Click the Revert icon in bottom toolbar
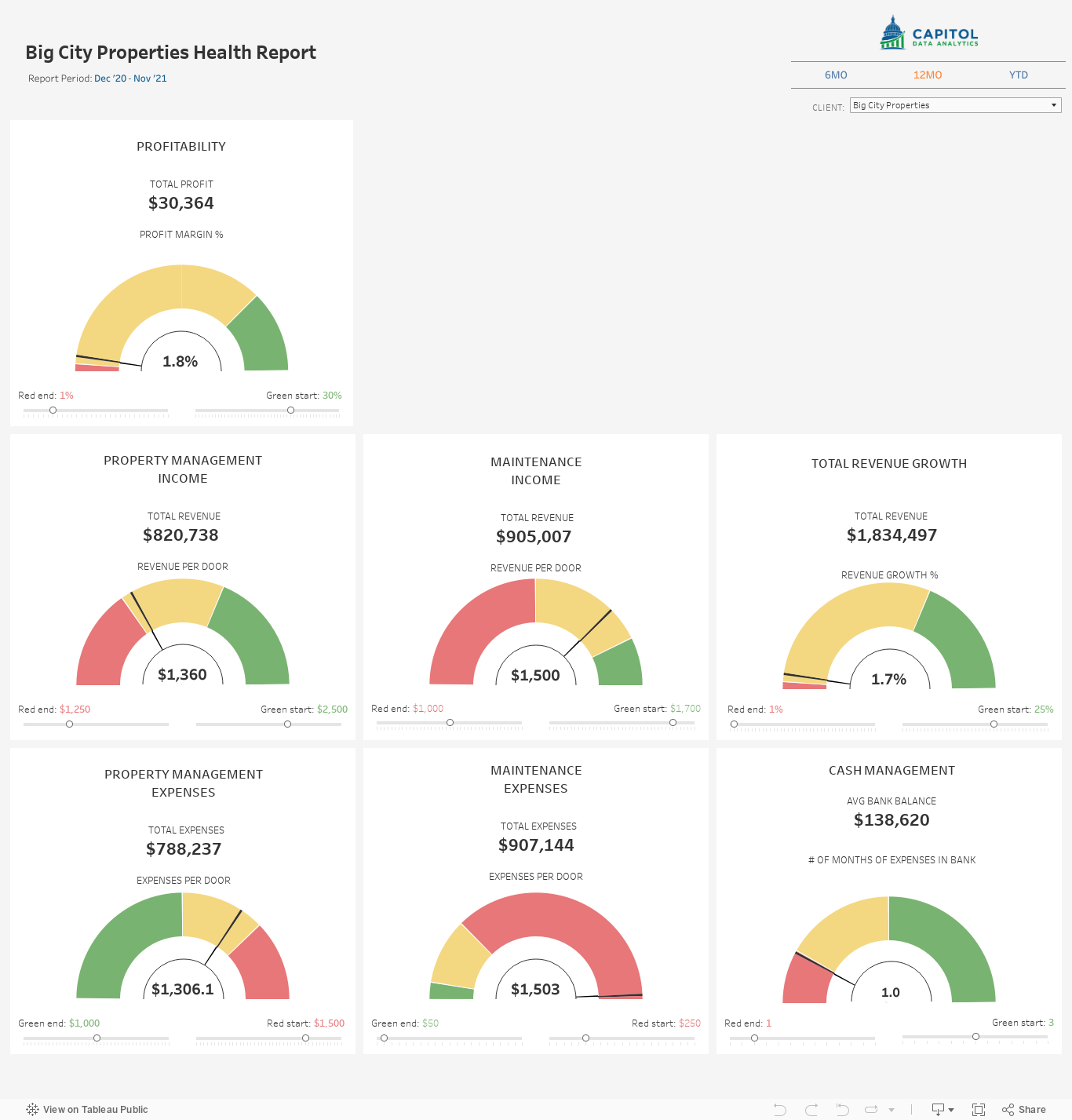The width and height of the screenshot is (1072, 1120). click(x=842, y=1109)
